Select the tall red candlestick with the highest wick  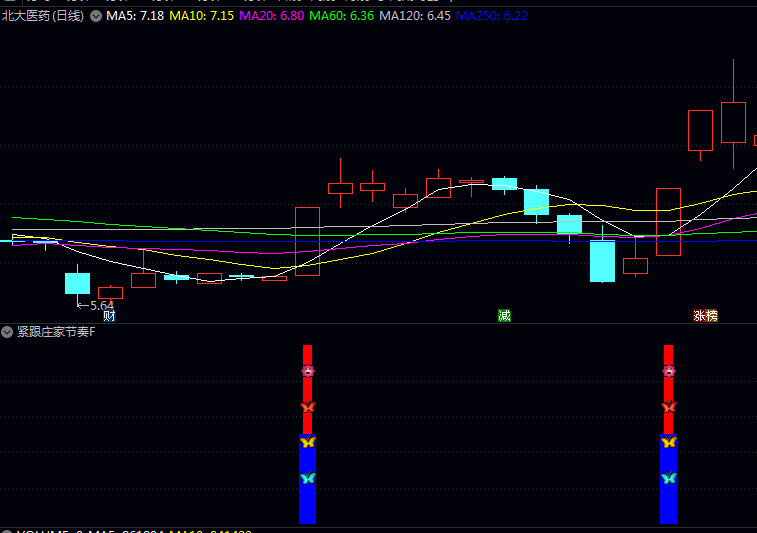(x=733, y=122)
